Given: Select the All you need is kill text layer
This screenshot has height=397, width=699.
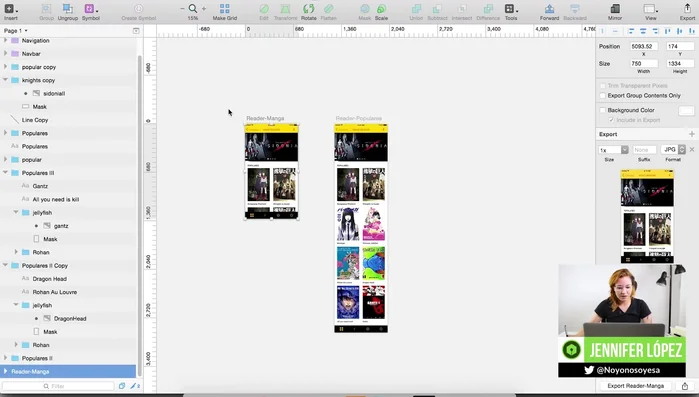Looking at the screenshot, I should coord(68,199).
